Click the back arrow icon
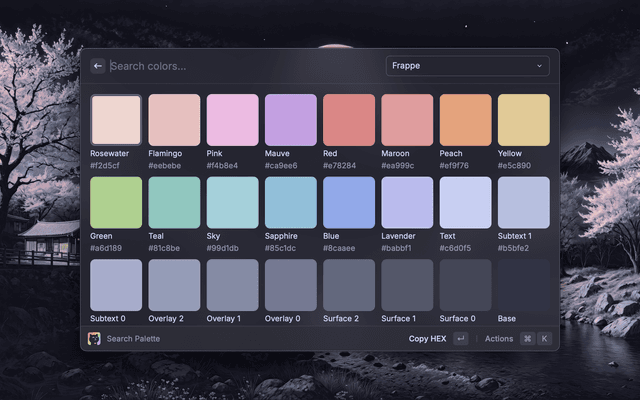This screenshot has width=640, height=400. tap(98, 66)
